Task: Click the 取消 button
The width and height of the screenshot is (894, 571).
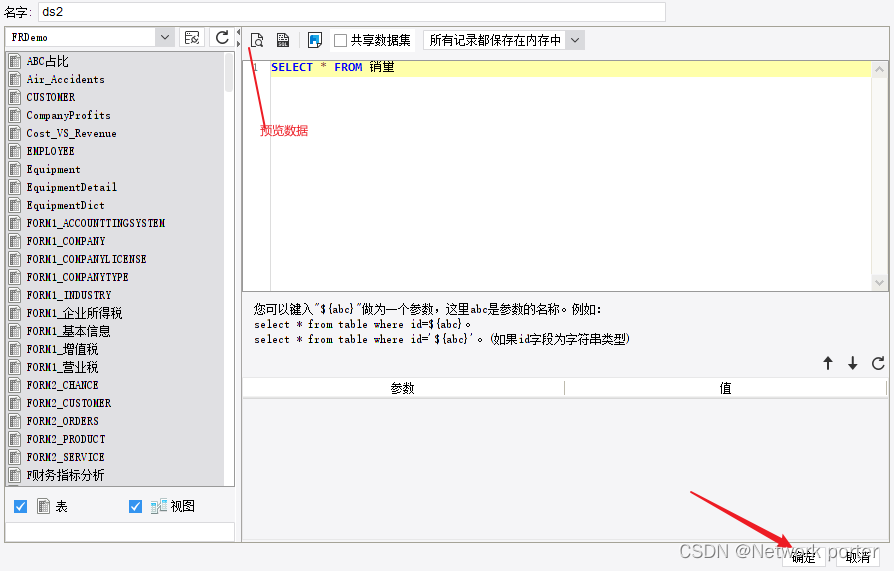Action: [858, 557]
